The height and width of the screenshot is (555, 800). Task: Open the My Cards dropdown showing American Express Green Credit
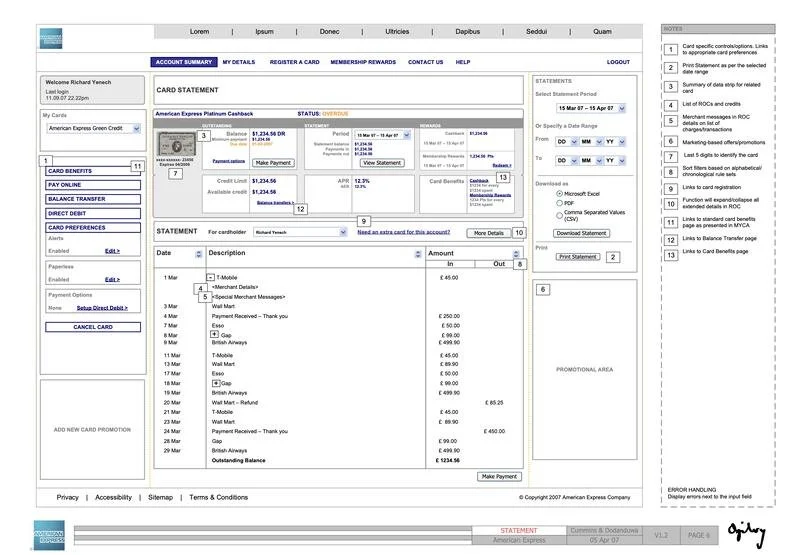[x=93, y=129]
